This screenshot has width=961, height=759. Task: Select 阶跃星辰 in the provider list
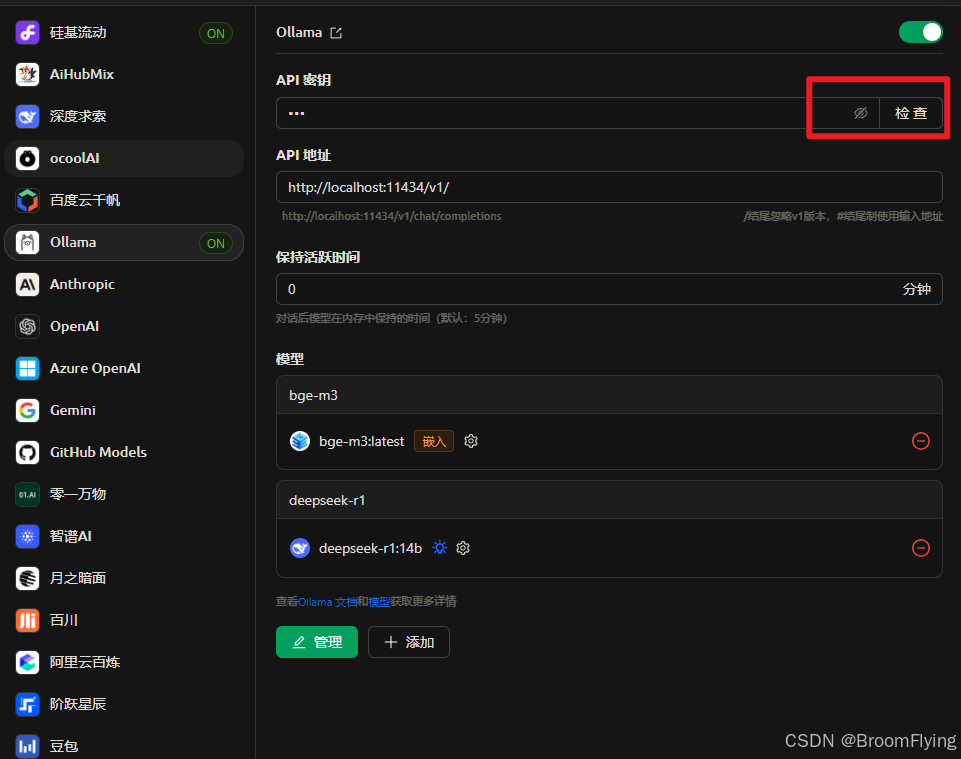(x=124, y=704)
